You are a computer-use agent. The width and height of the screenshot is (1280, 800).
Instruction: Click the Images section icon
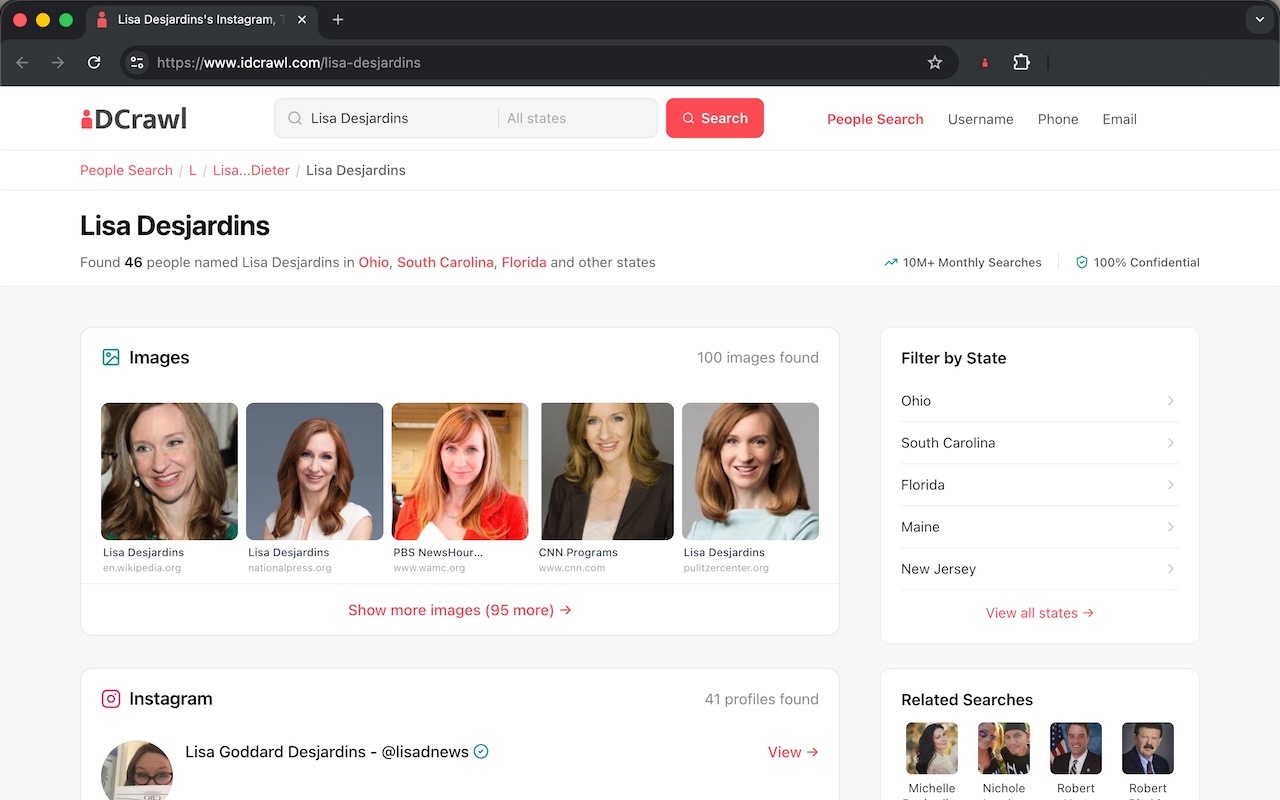coord(111,357)
